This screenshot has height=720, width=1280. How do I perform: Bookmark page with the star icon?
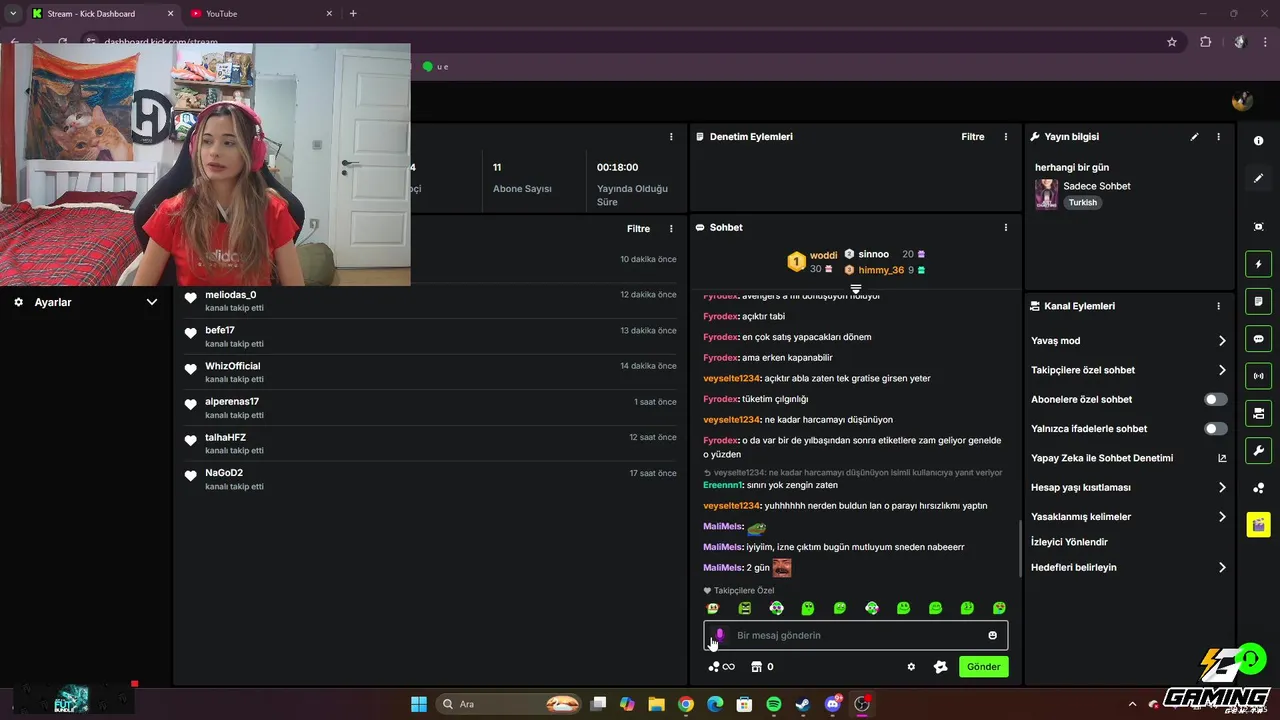pos(1172,42)
